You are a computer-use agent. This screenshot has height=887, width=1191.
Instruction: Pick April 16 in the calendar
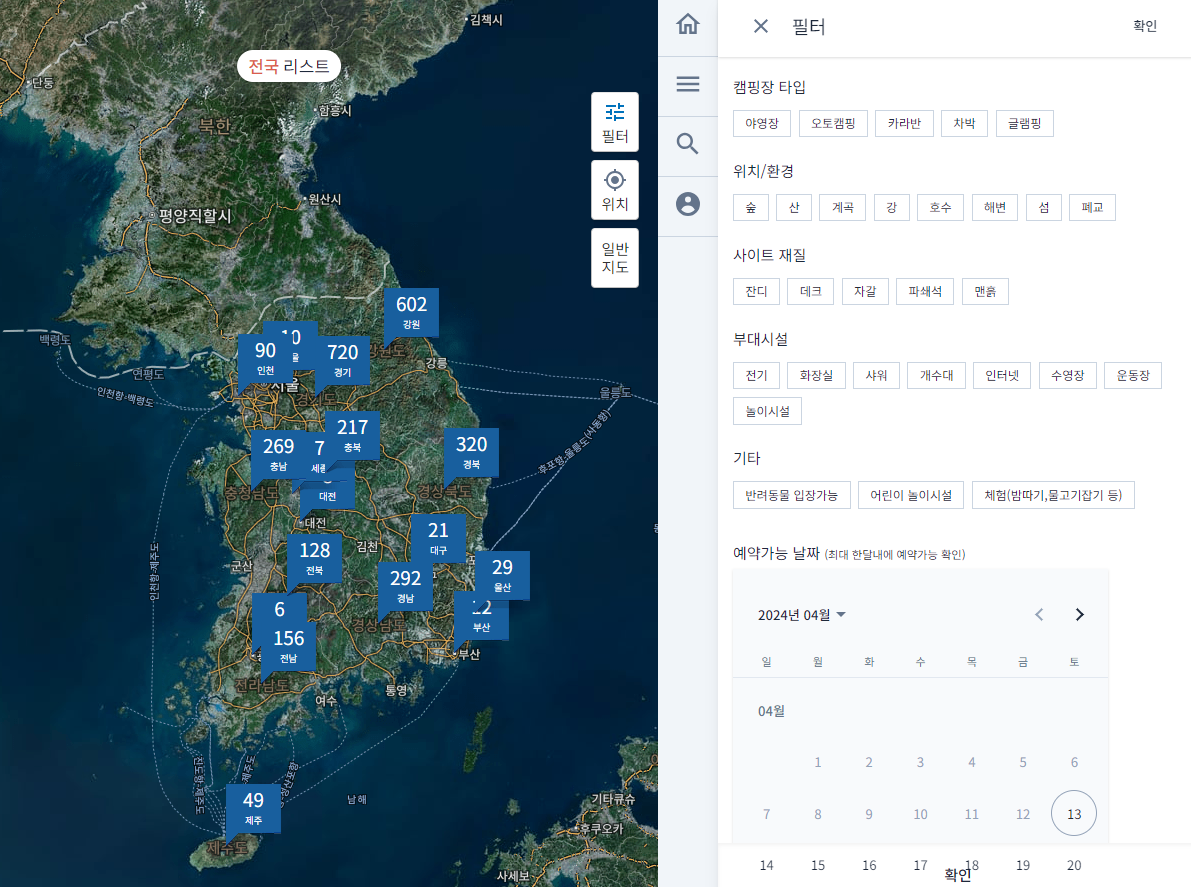click(x=869, y=865)
